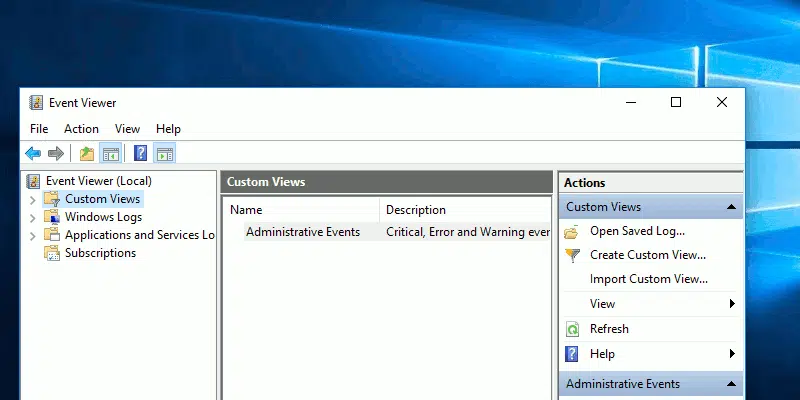The image size is (800, 400).
Task: Toggle the Show/Hide Action Pane icon
Action: tap(165, 153)
